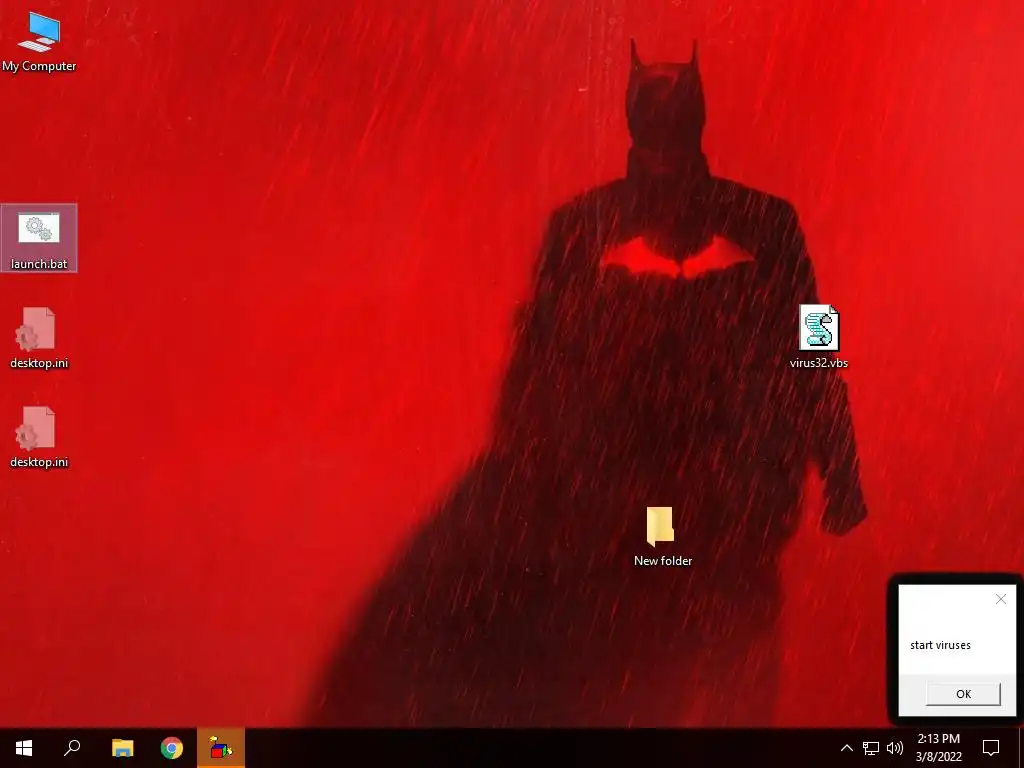Open the clock showing 2:13 PM

coord(938,748)
